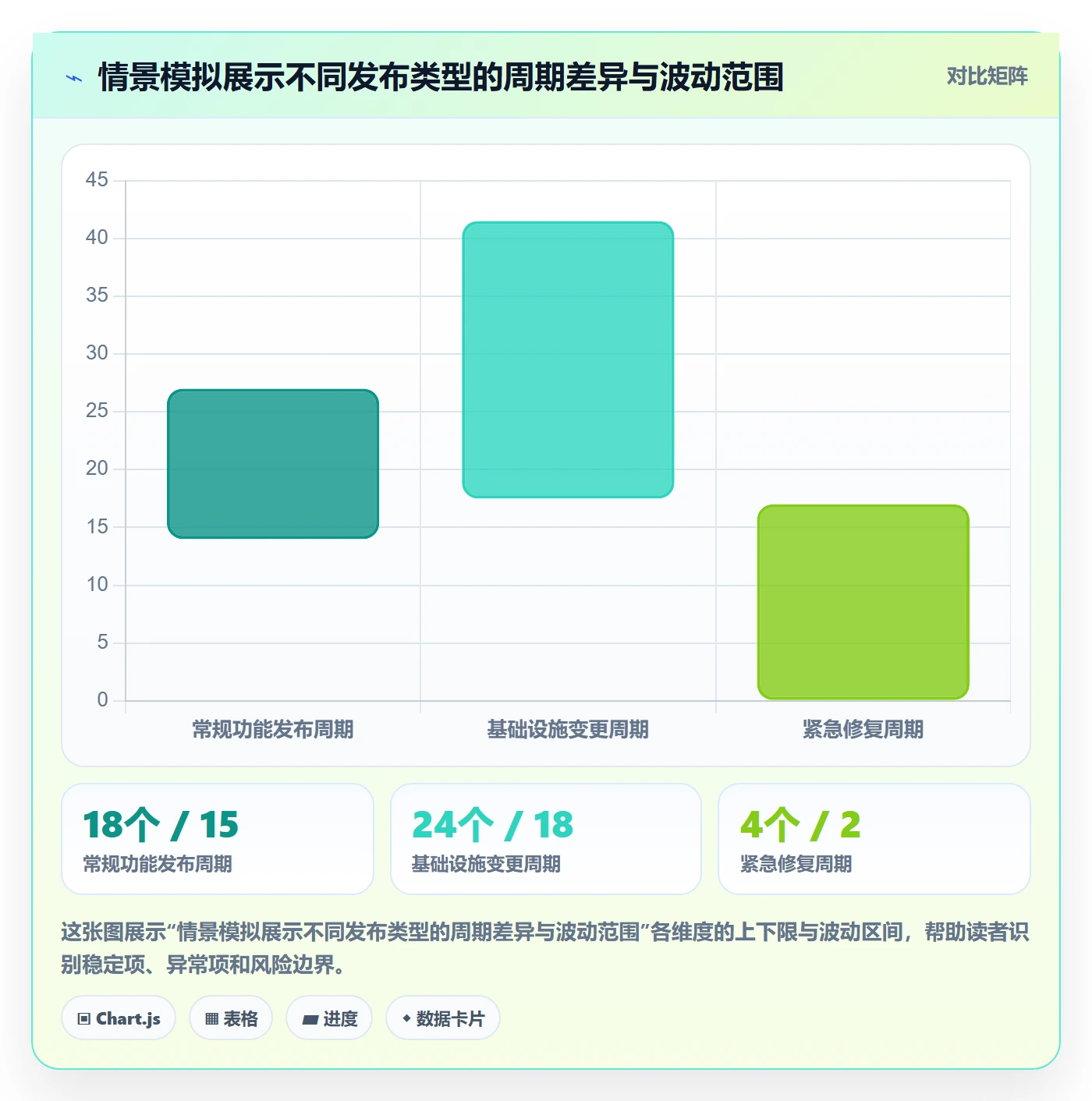This screenshot has height=1101, width=1092.
Task: Click x-axis label 常规功能发布周期
Action: (x=273, y=730)
